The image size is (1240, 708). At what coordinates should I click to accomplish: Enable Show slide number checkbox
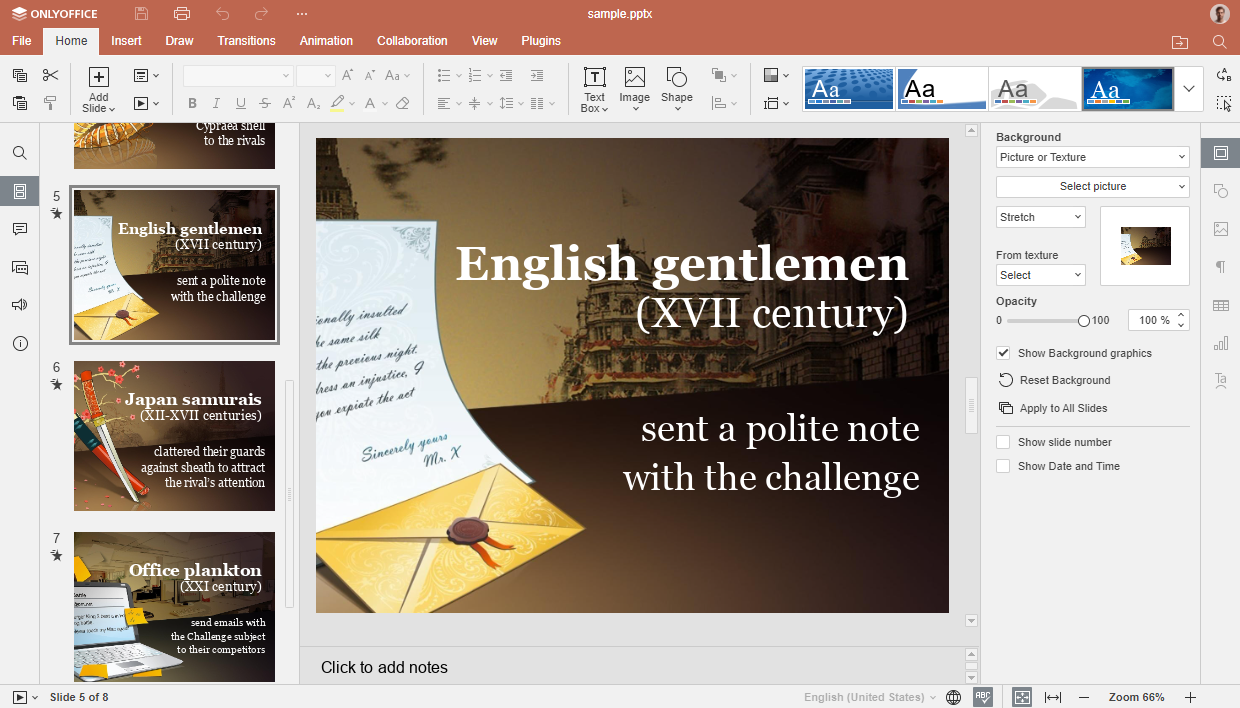pyautogui.click(x=1003, y=442)
